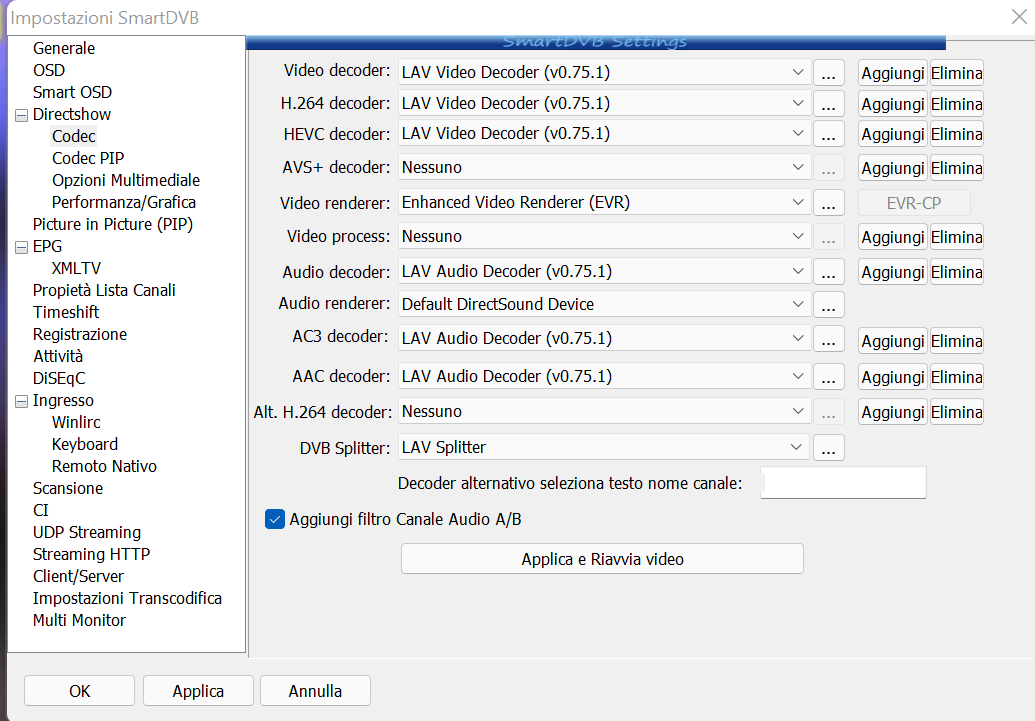Open Propietà Lista Canali page
The image size is (1035, 721).
click(104, 290)
